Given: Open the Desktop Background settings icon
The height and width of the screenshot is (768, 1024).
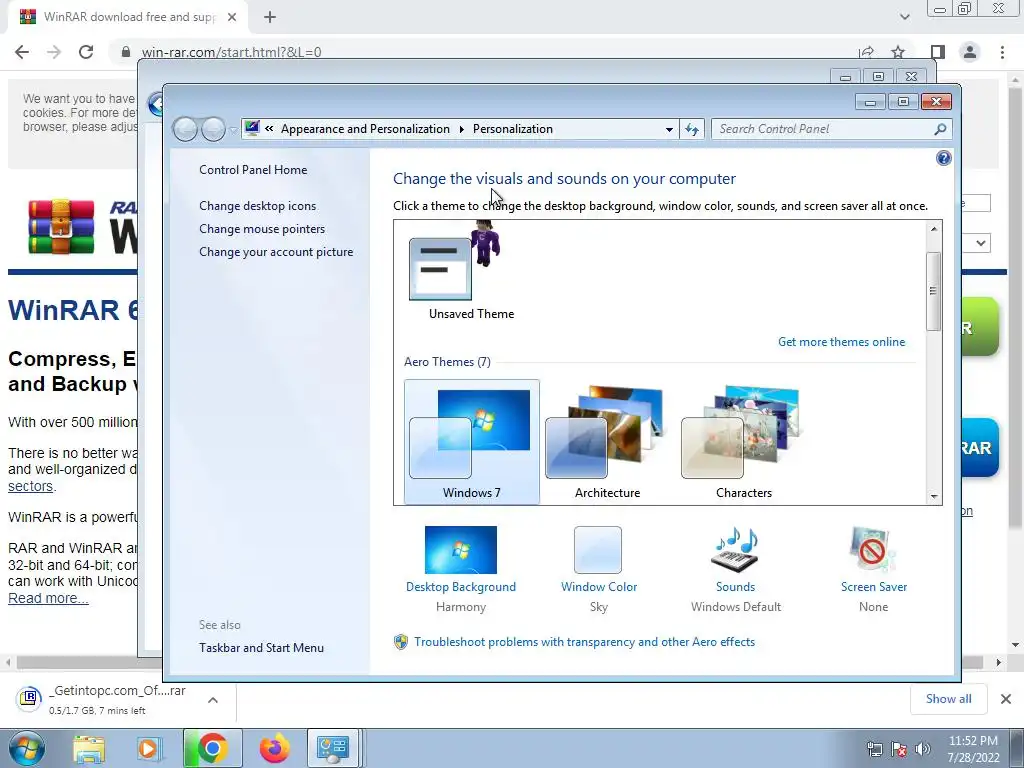Looking at the screenshot, I should (460, 550).
